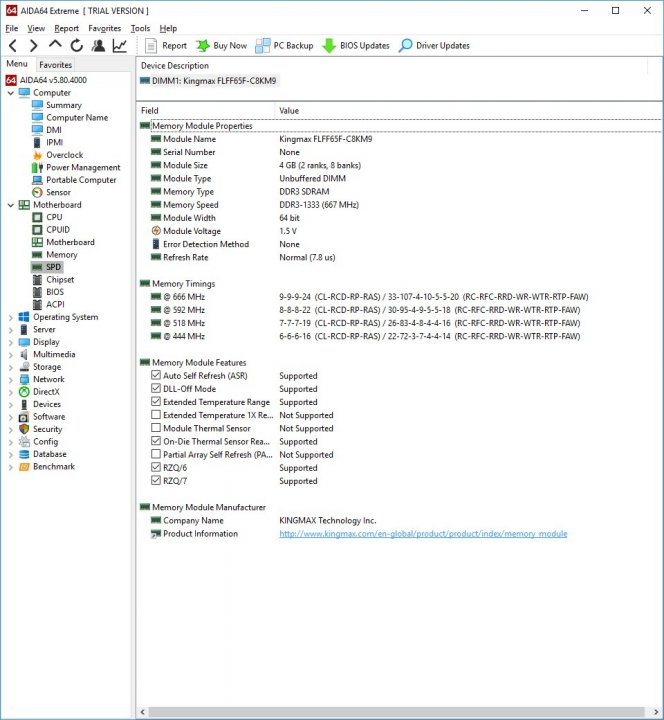This screenshot has width=664, height=720.
Task: Select the Benchmark icon in tree
Action: [x=24, y=467]
